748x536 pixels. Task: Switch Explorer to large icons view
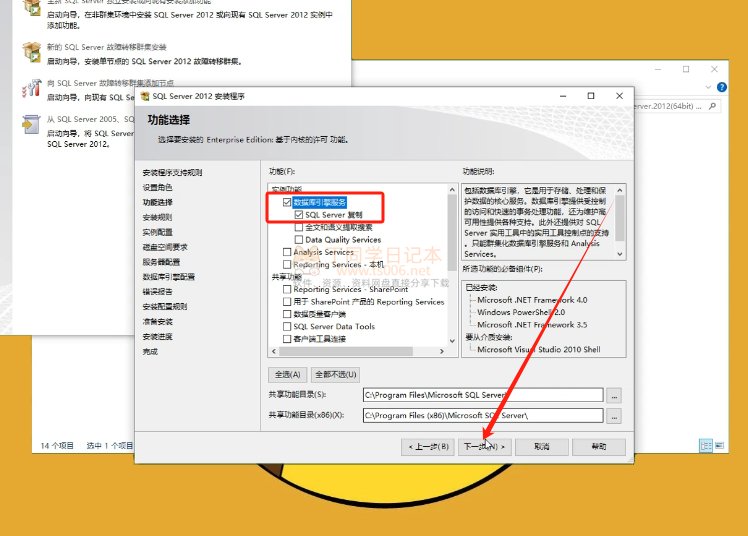[719, 446]
